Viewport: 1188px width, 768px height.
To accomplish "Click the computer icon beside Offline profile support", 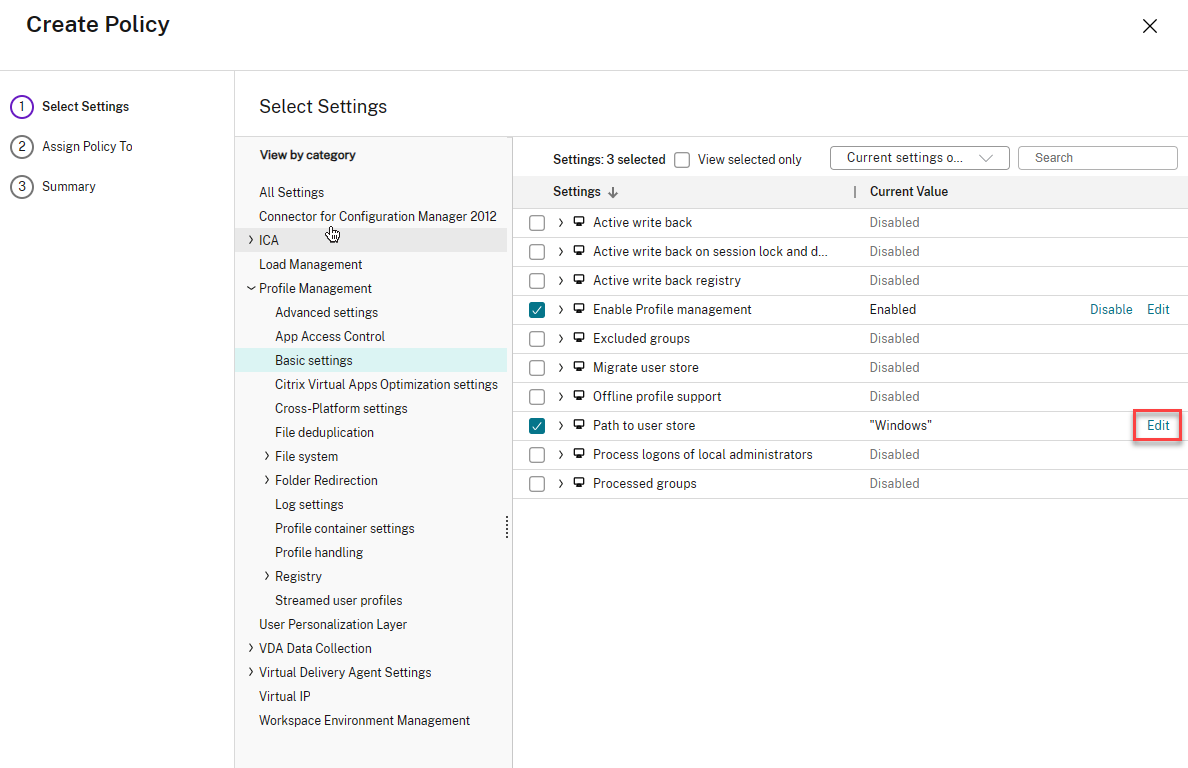I will tap(579, 396).
